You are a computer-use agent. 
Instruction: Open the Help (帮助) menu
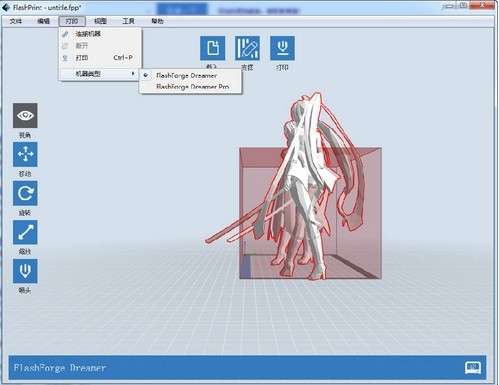[x=157, y=21]
